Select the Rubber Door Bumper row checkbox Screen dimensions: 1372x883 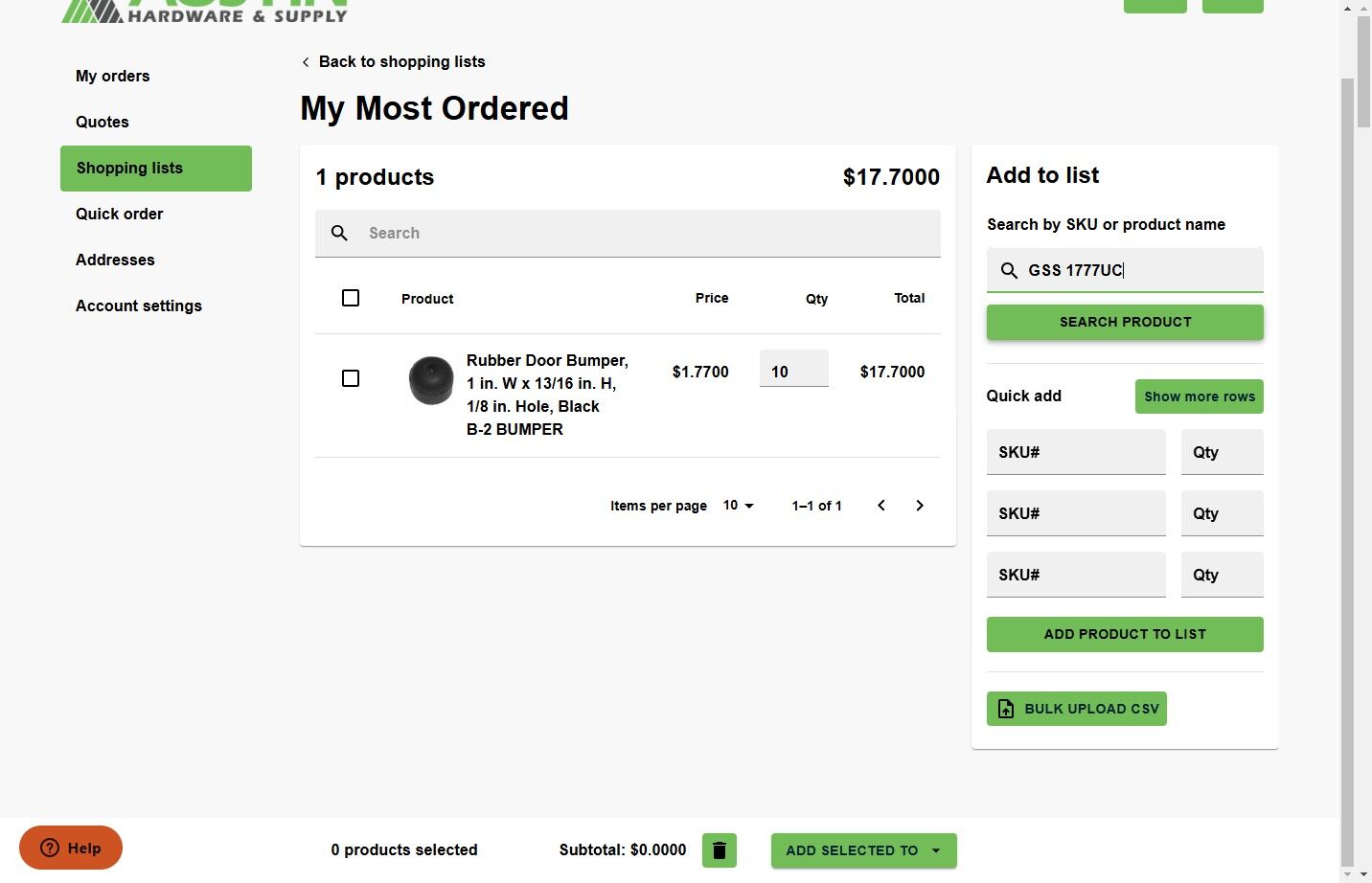tap(351, 378)
